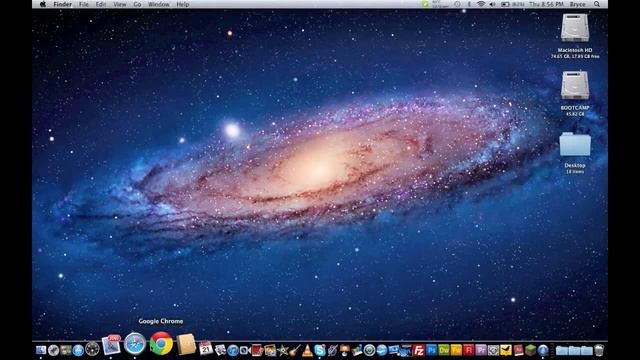Open the File menu

[84, 4]
